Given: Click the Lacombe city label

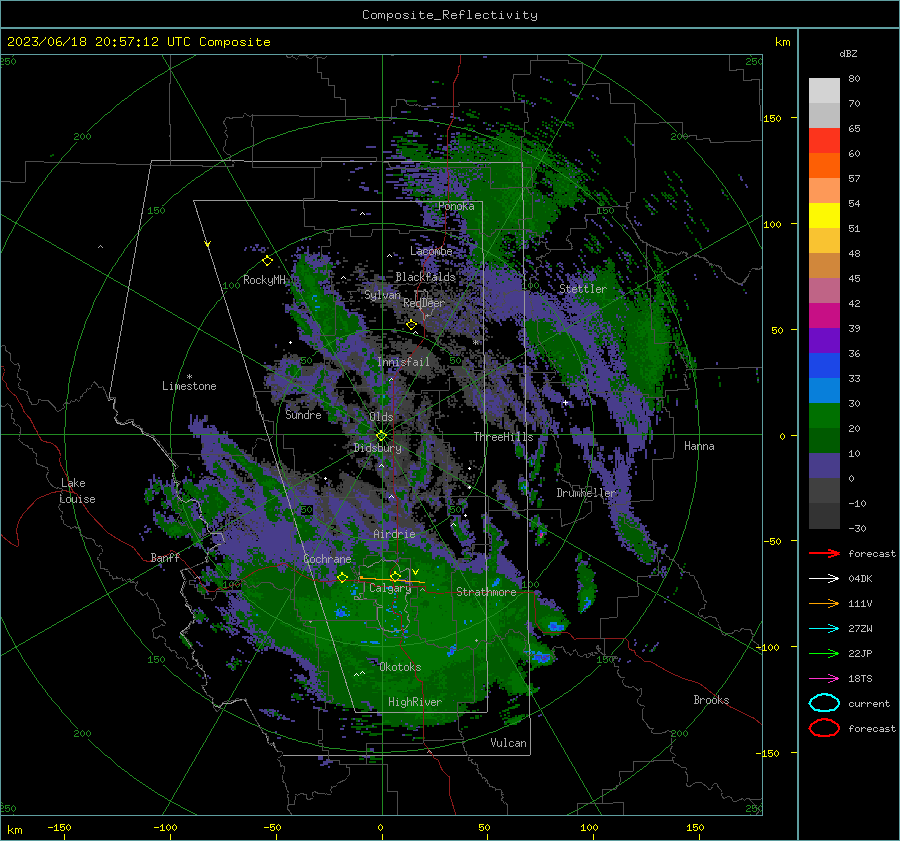Looking at the screenshot, I should (x=431, y=251).
